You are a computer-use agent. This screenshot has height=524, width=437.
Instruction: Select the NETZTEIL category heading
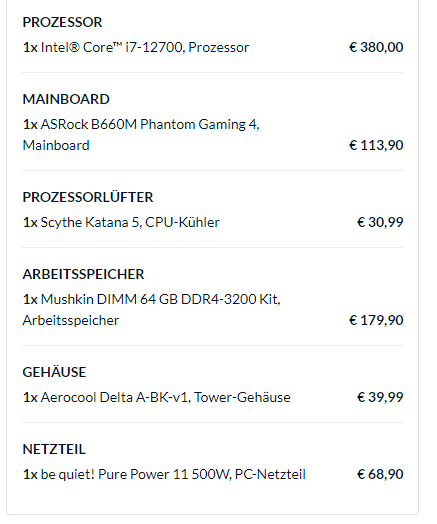pyautogui.click(x=54, y=449)
